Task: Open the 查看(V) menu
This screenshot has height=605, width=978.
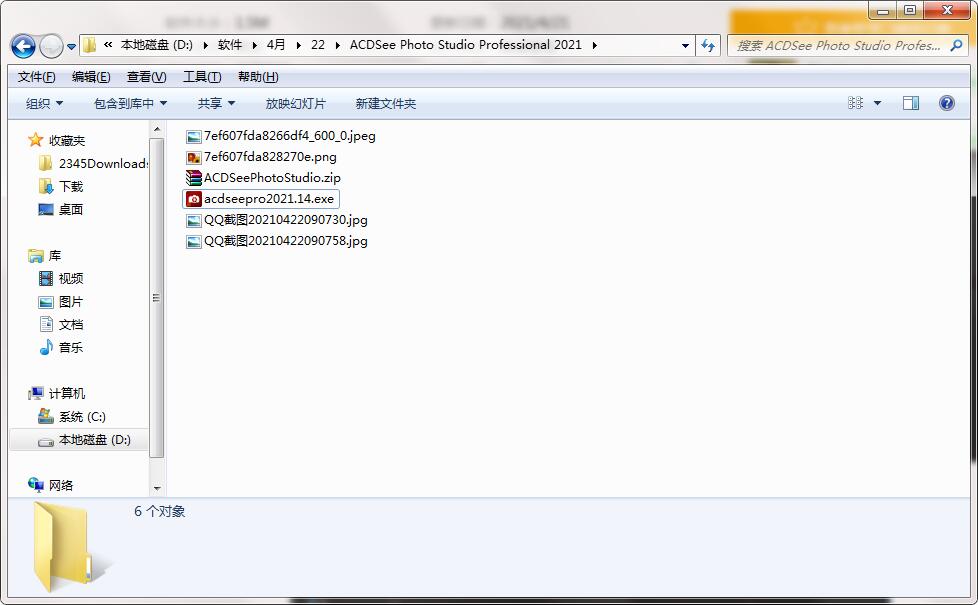Action: pyautogui.click(x=147, y=77)
